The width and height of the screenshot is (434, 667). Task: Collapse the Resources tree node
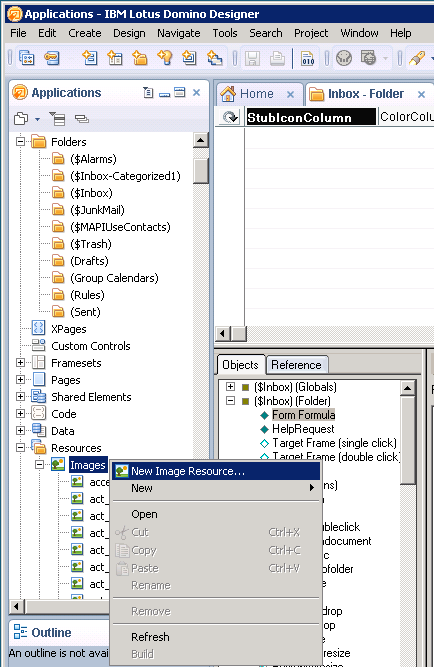(20, 448)
